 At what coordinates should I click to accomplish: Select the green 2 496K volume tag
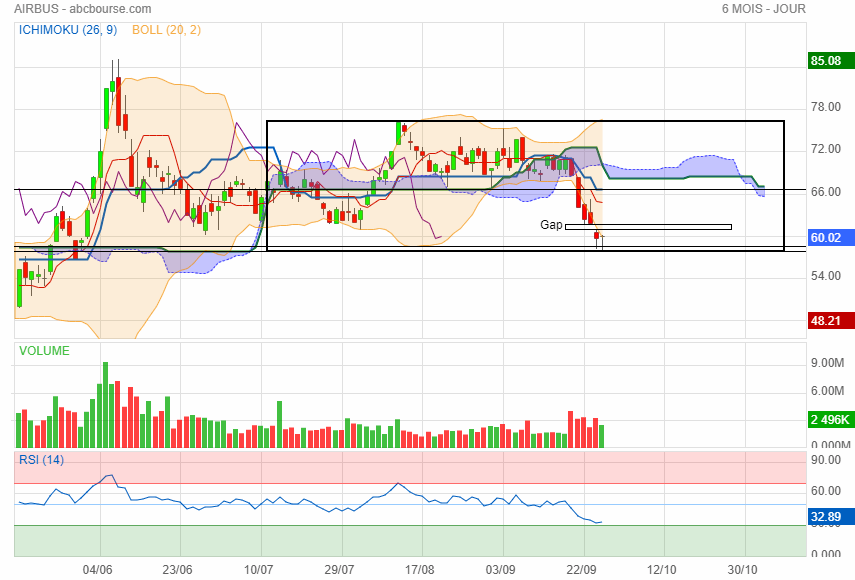(x=831, y=420)
